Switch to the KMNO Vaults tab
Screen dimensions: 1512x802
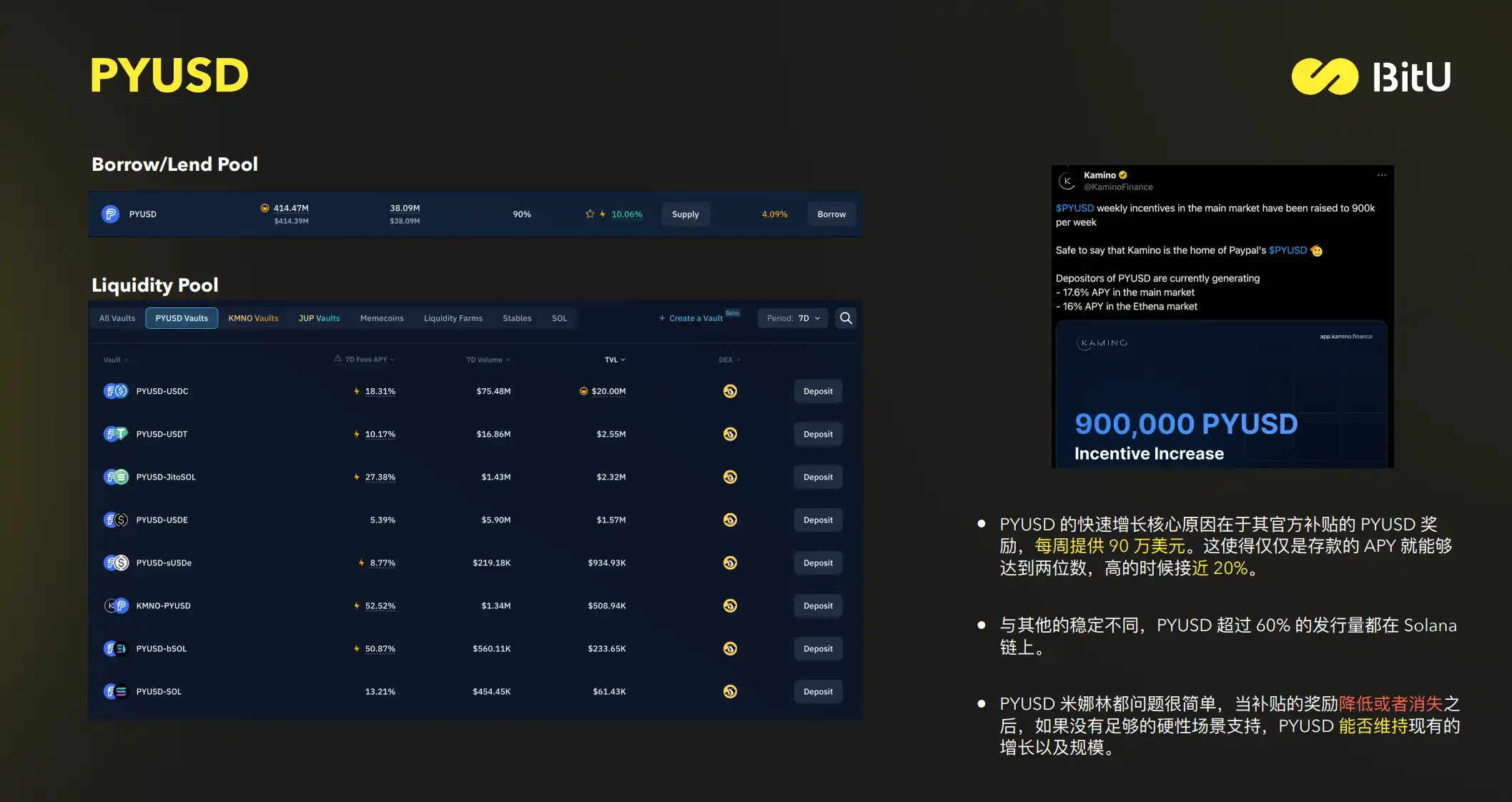click(x=253, y=318)
